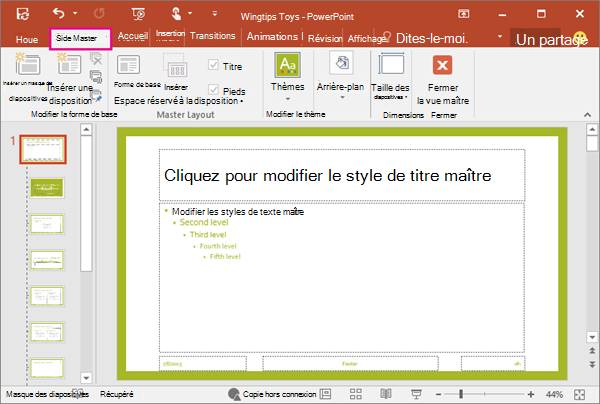Click the 'Third level' bullet text

click(x=208, y=235)
